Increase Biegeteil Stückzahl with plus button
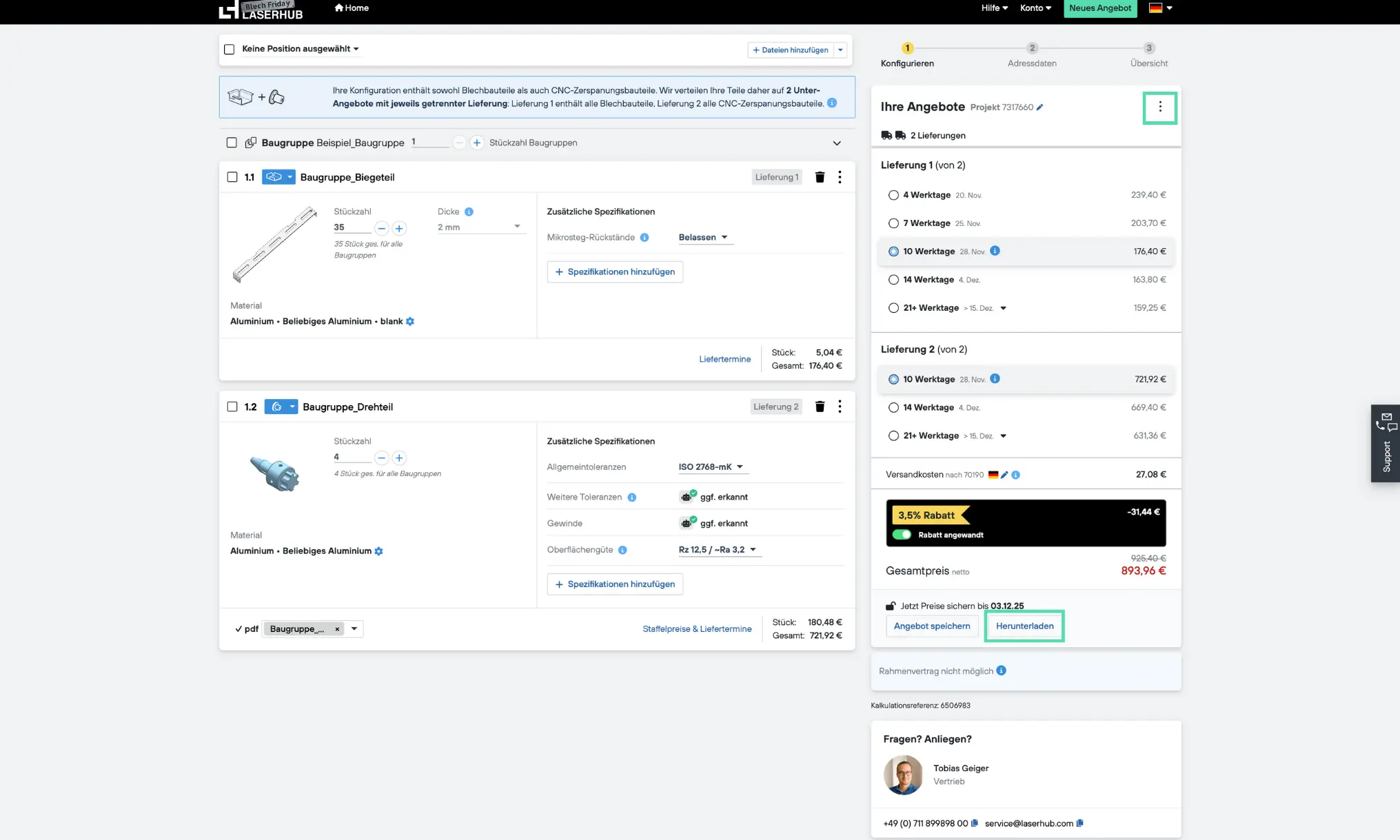 [x=399, y=228]
